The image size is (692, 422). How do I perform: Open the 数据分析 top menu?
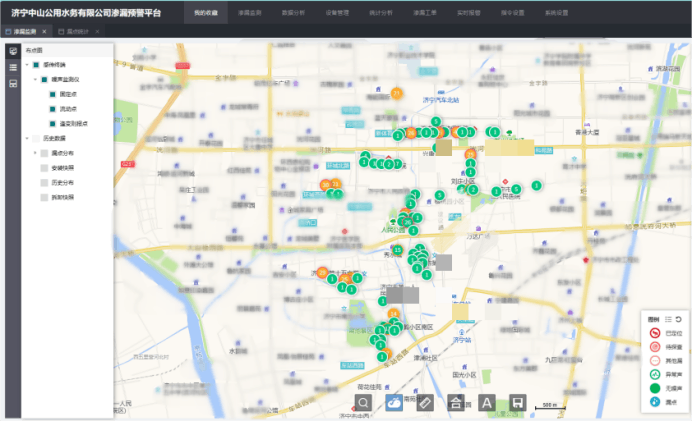coord(294,13)
